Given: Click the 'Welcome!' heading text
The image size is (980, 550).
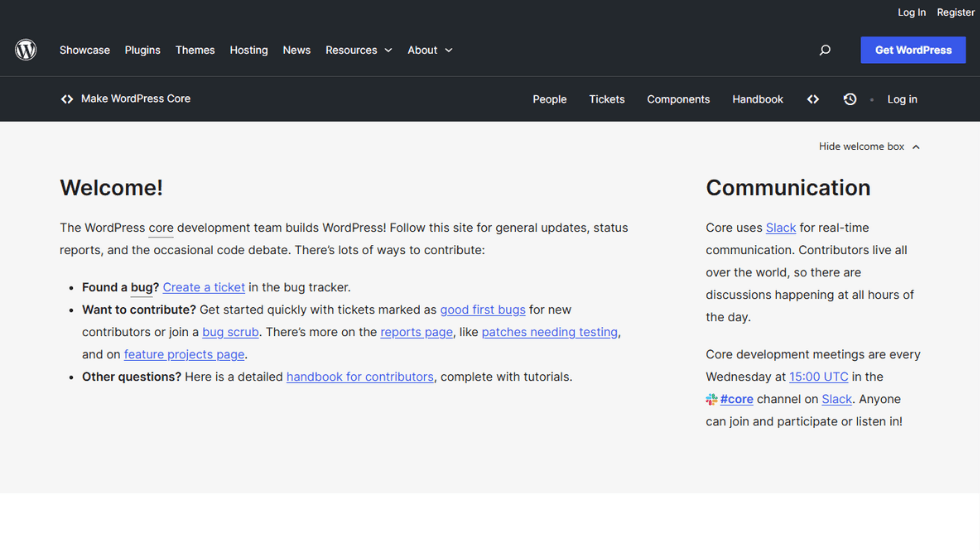Looking at the screenshot, I should [111, 188].
